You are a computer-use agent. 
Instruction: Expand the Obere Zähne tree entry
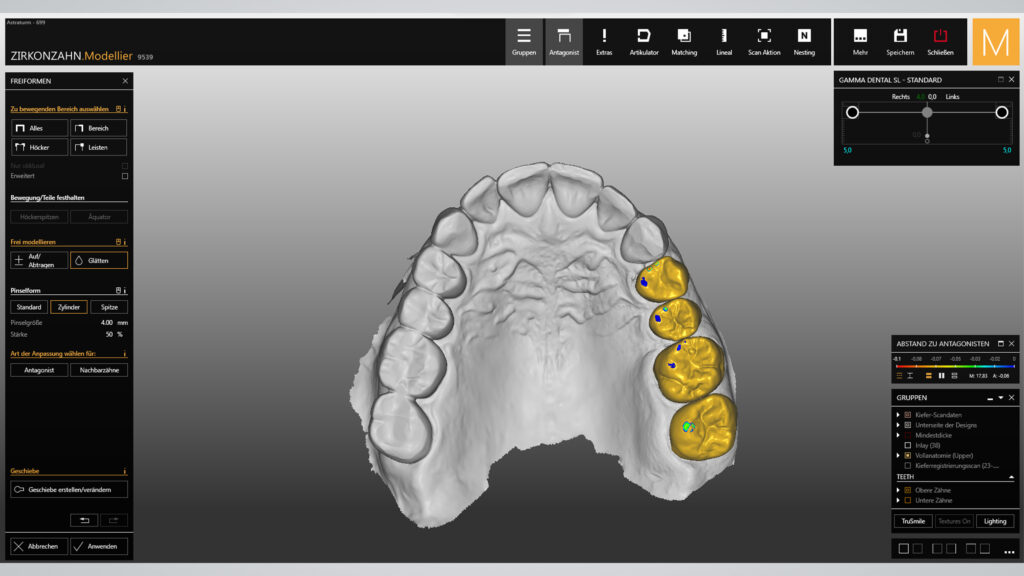pos(897,490)
